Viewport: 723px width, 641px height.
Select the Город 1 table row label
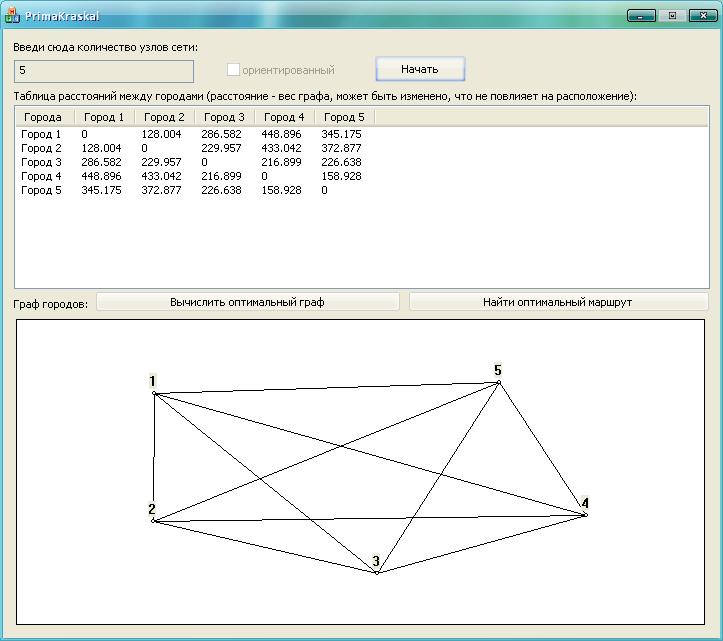pyautogui.click(x=41, y=134)
